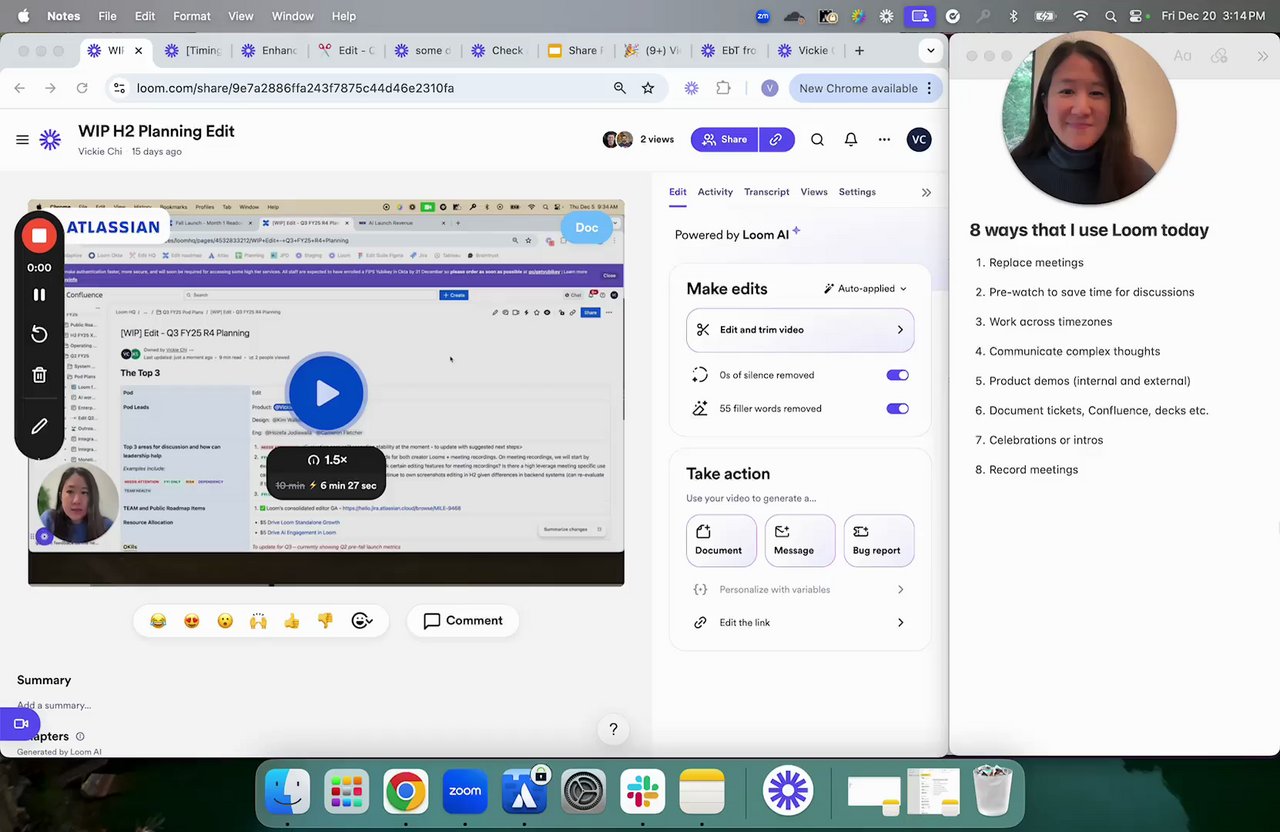Open Zoom from the Dock
The image size is (1280, 832).
tap(465, 791)
